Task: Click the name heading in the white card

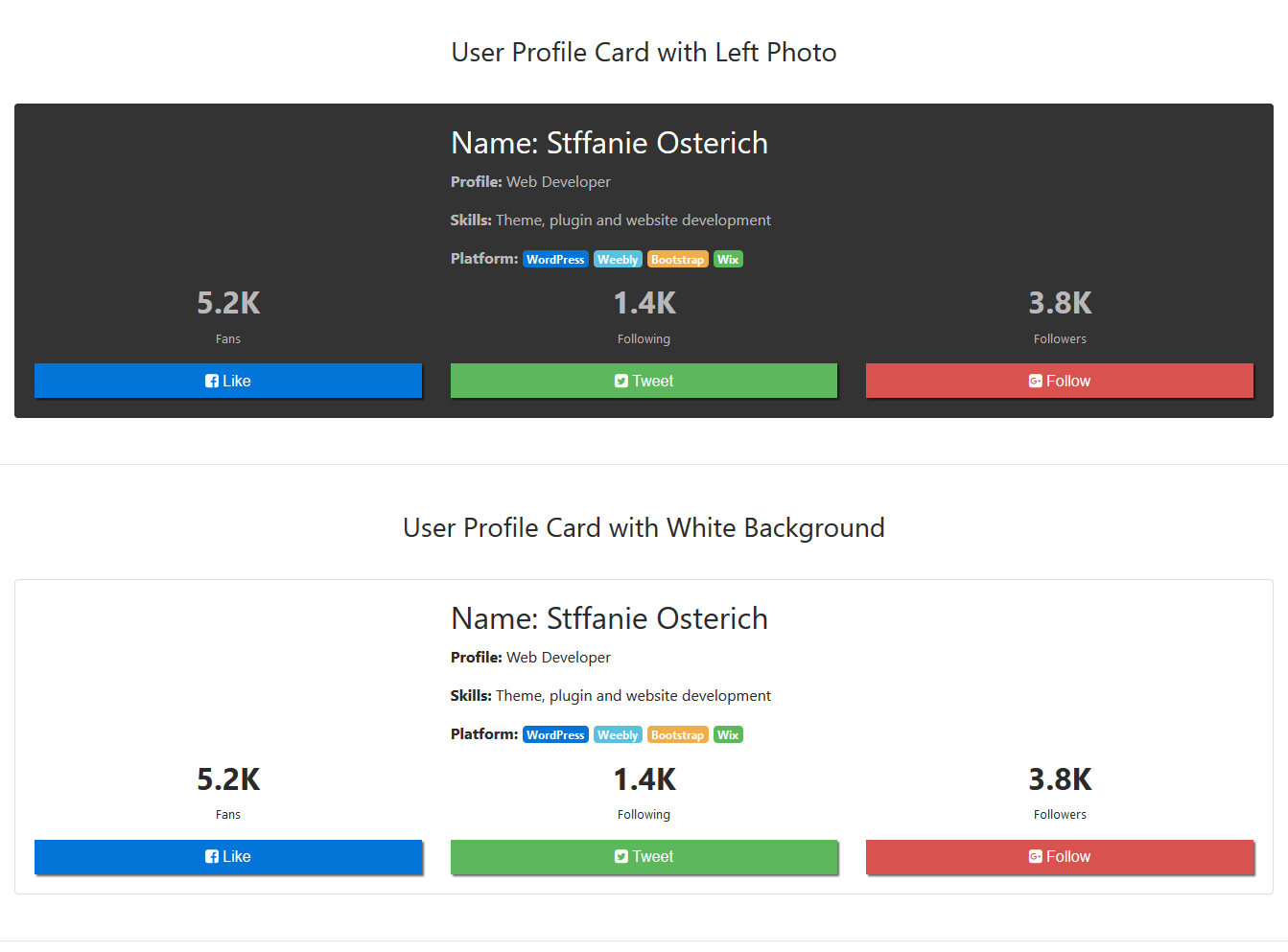Action: (x=609, y=619)
